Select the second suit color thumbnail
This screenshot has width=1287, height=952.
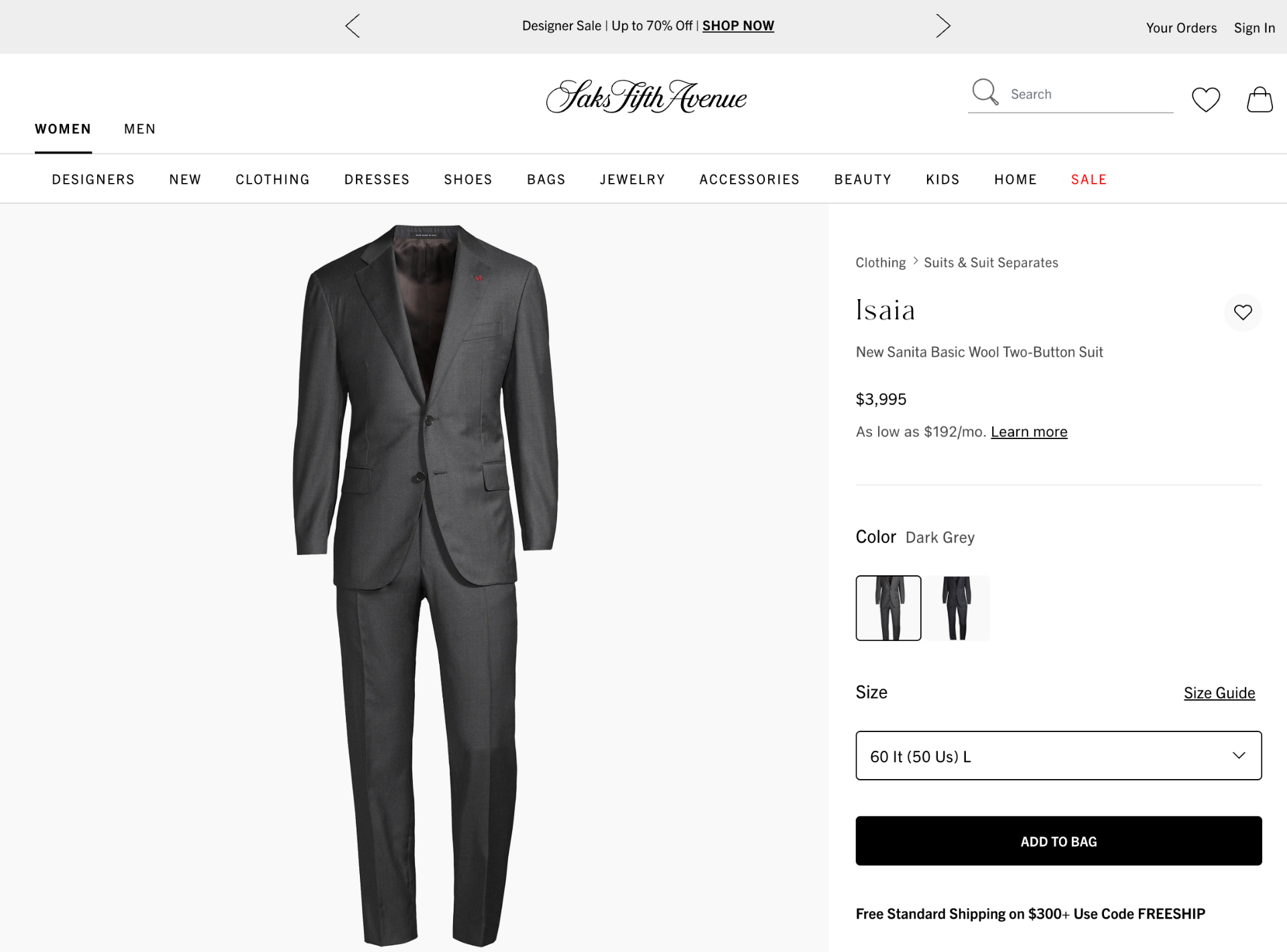(957, 607)
